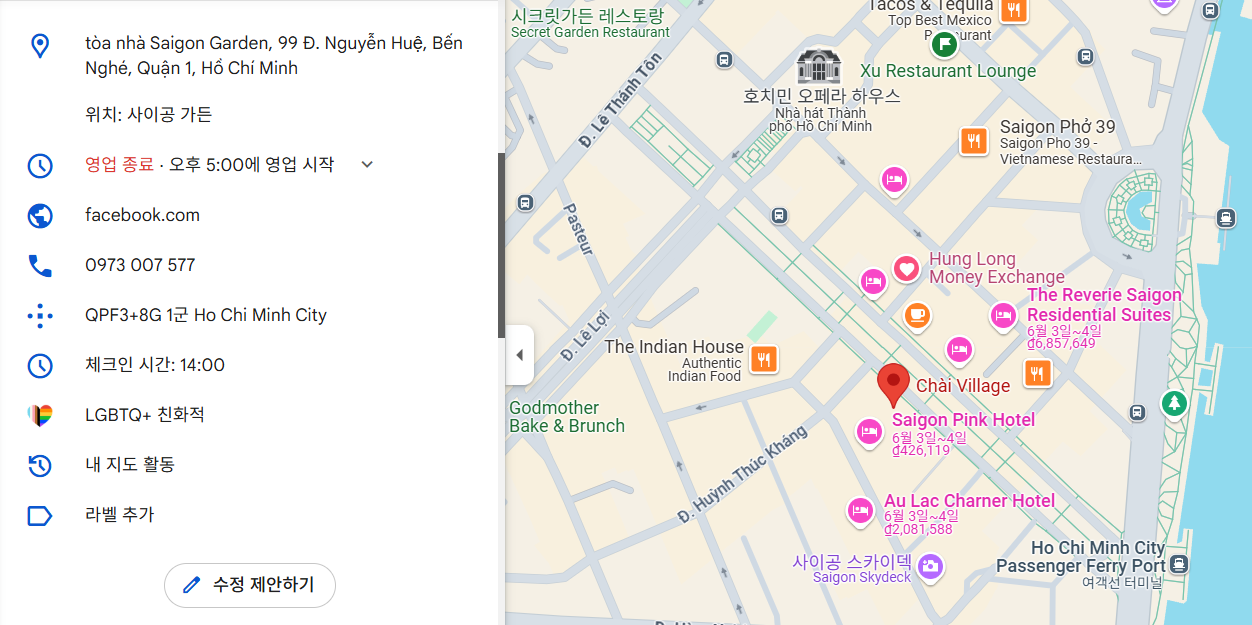Click the Saigon Phở 39 restaurant marker
Image resolution: width=1252 pixels, height=625 pixels.
point(973,141)
